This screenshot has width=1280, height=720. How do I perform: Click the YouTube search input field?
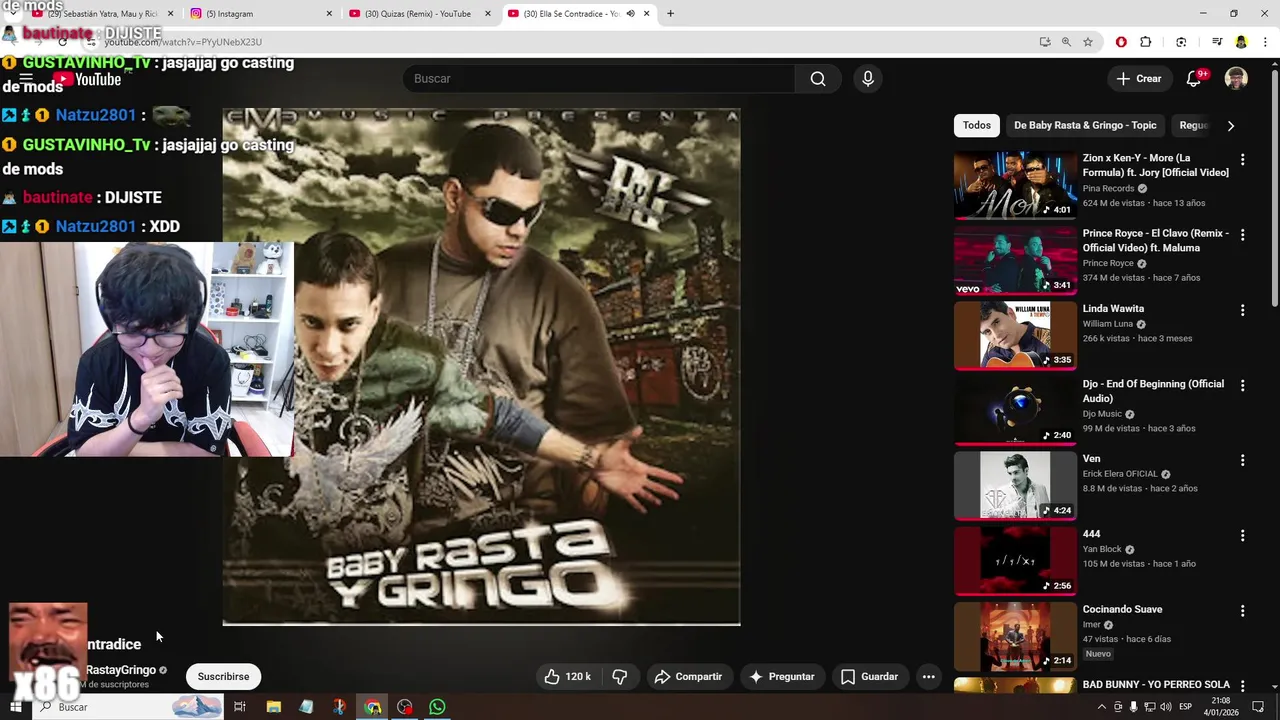point(599,79)
